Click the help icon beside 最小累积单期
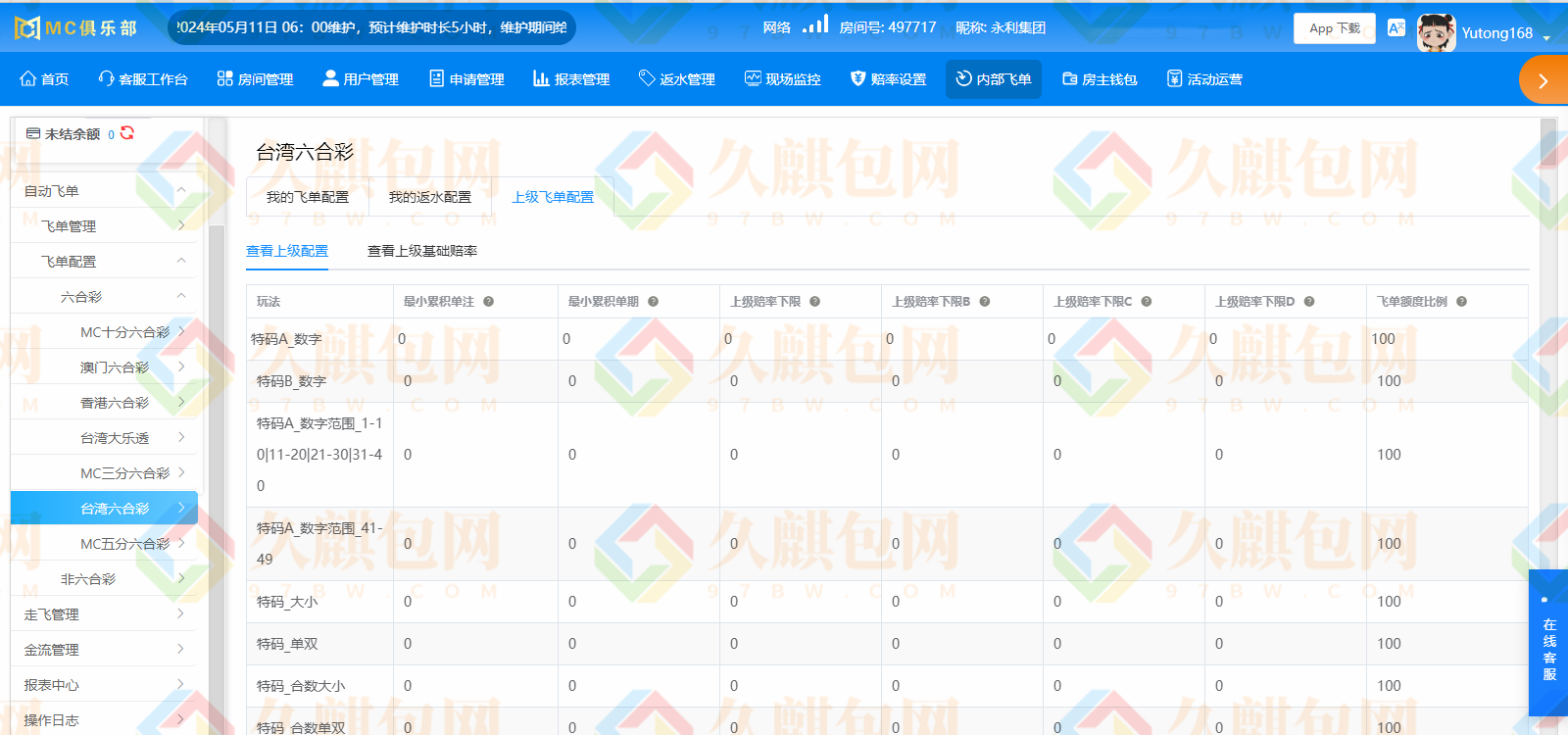 coord(653,302)
